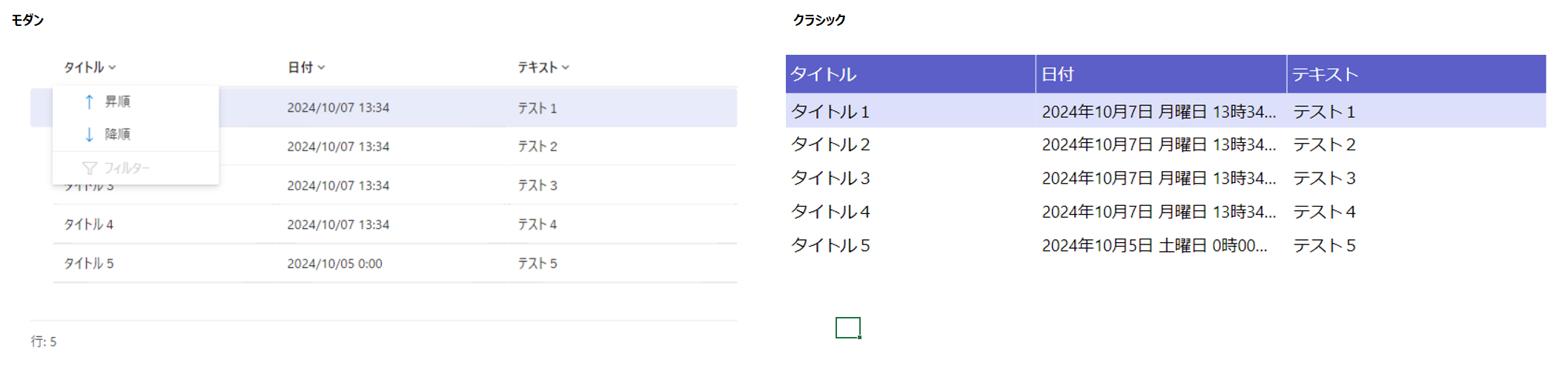Click the classic タイトル header cell

[910, 74]
